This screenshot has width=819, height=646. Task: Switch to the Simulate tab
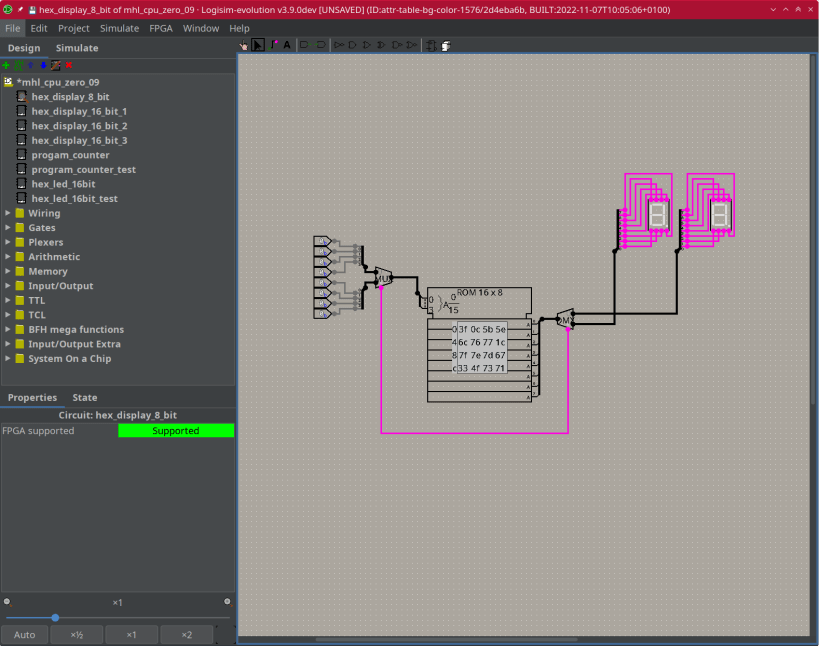click(77, 48)
